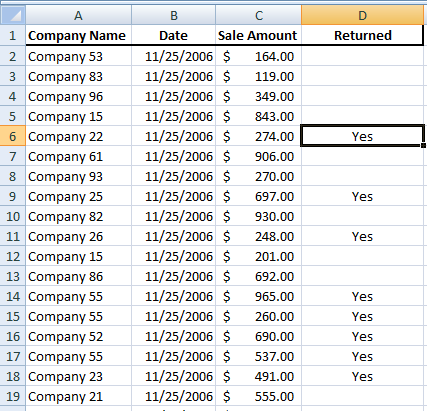Select row 6 header

pos(13,136)
